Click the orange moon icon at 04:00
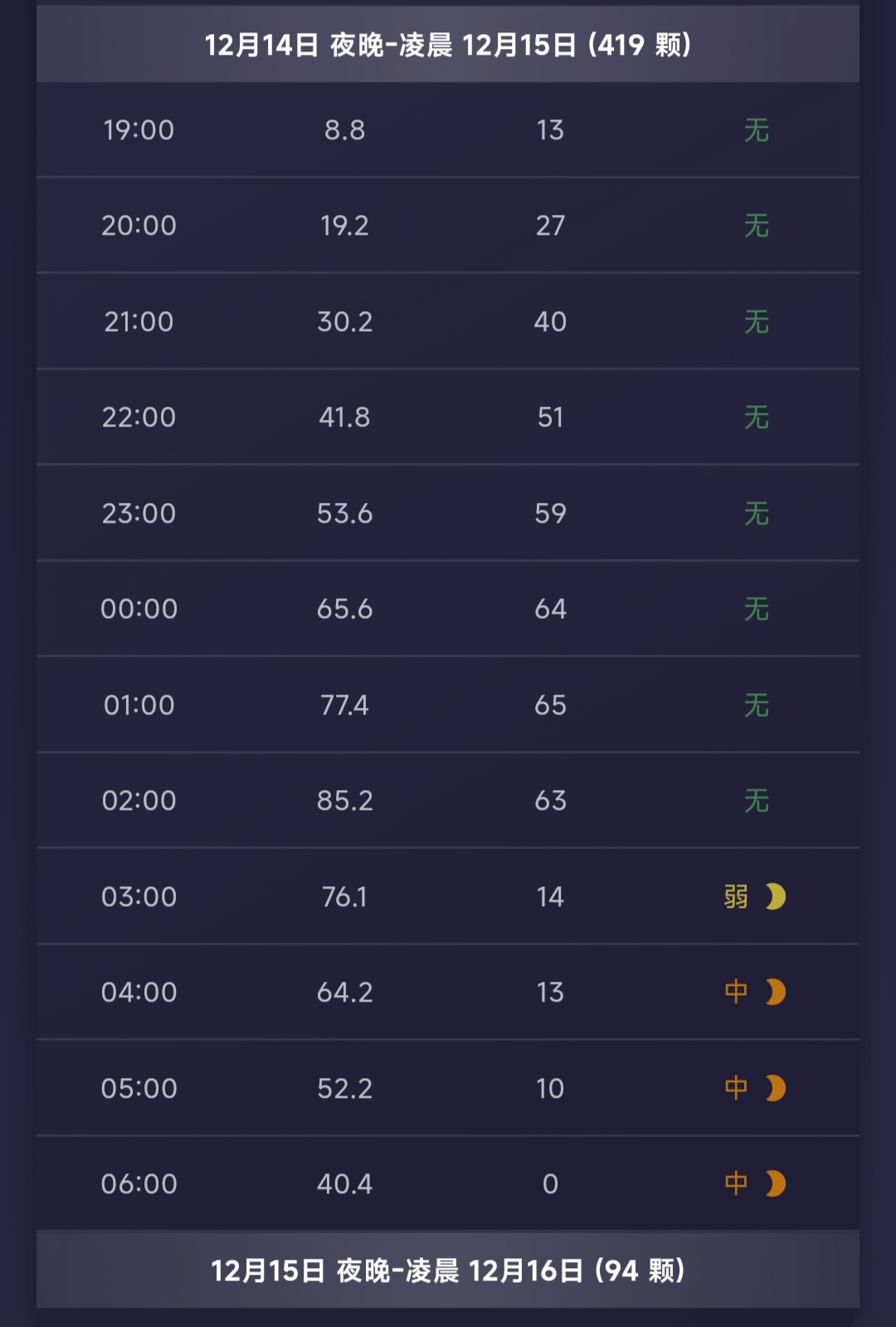 point(775,992)
